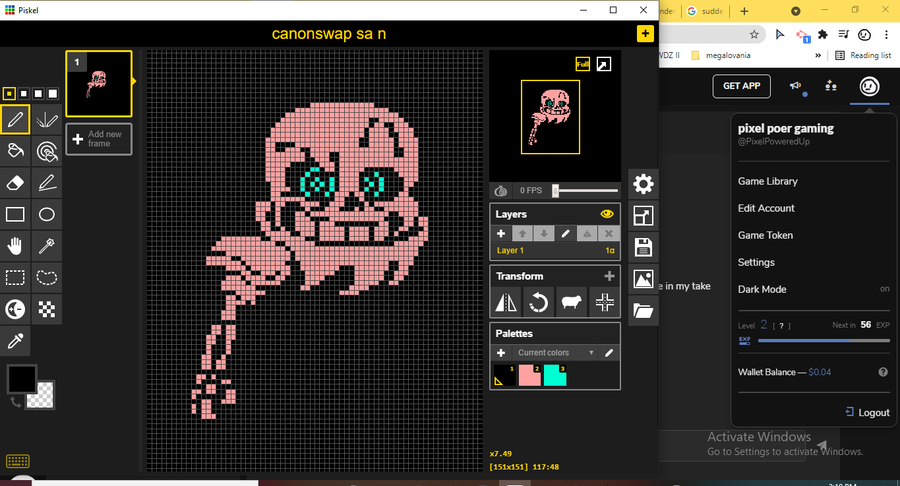Screen dimensions: 900x486
Task: Open Edit Account menu entry
Action: (x=766, y=208)
